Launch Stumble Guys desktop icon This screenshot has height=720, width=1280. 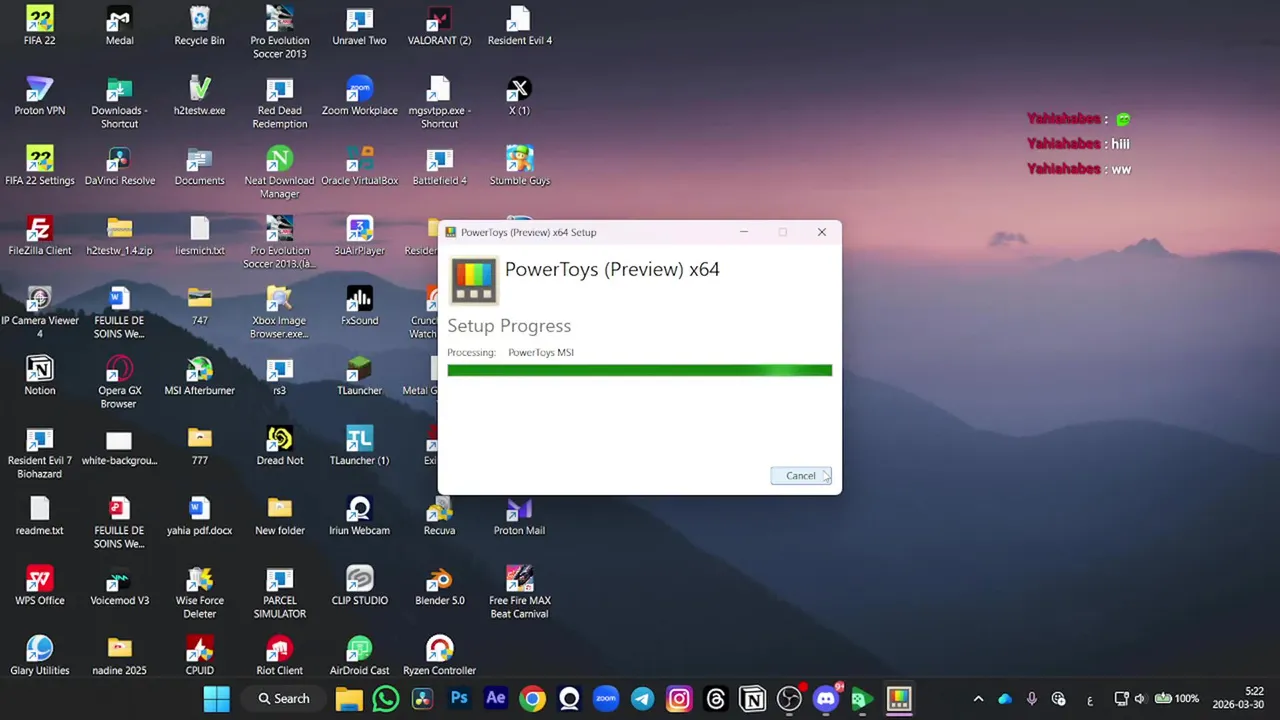click(x=519, y=165)
